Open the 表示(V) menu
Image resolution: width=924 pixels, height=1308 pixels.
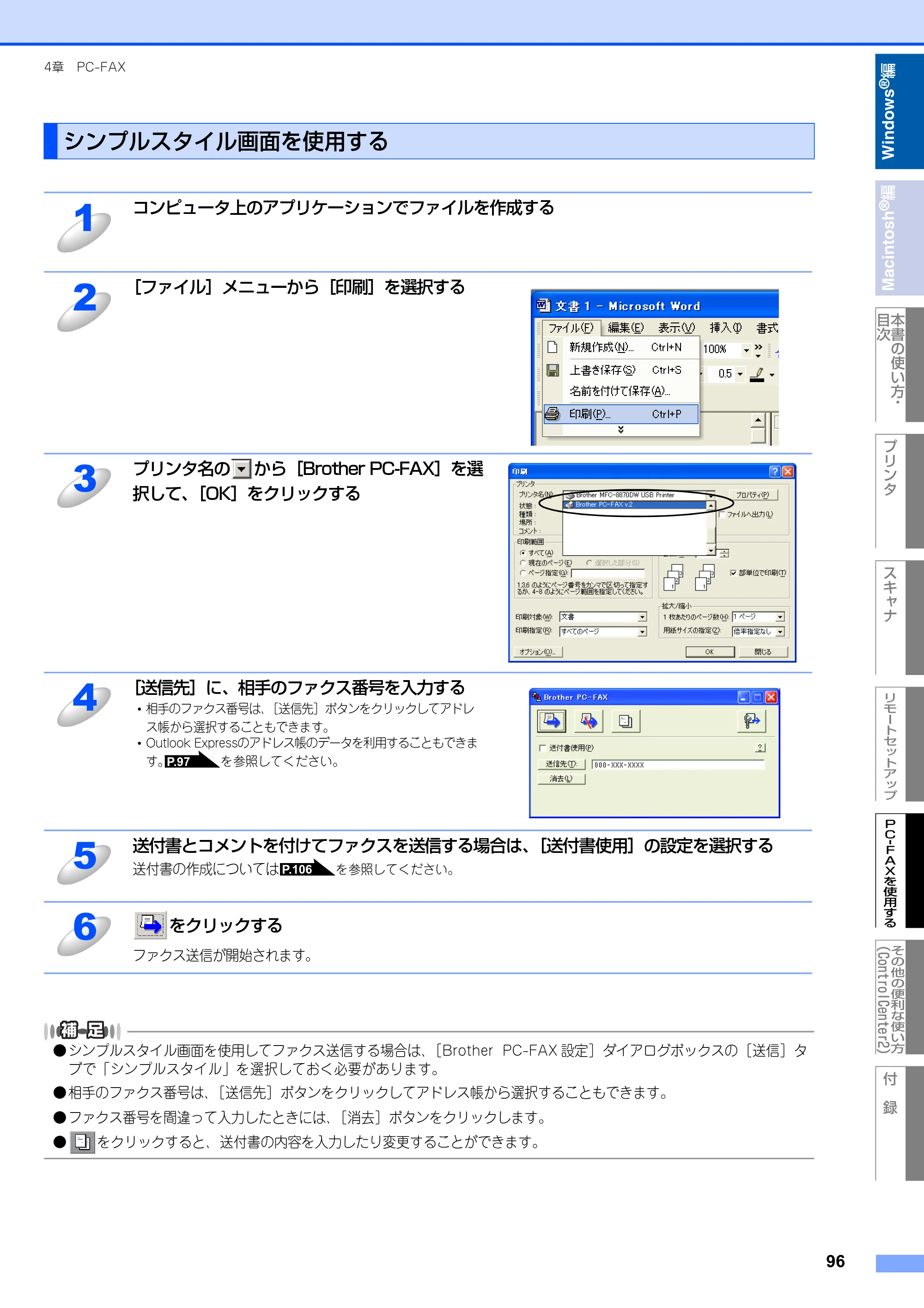[x=676, y=328]
